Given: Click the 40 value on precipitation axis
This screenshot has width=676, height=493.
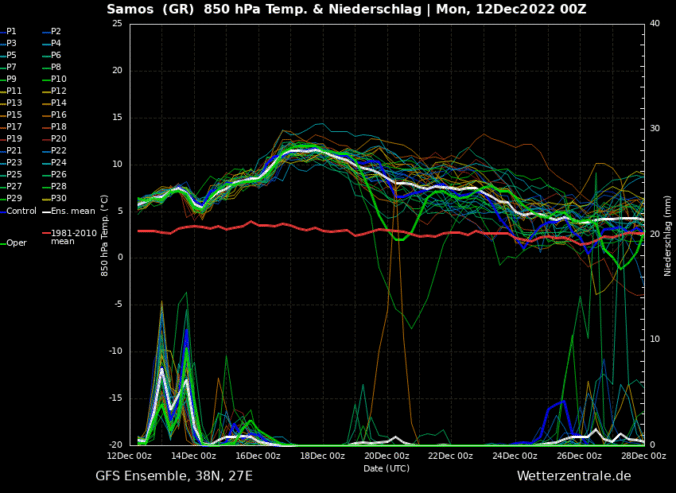Looking at the screenshot, I should click(653, 24).
